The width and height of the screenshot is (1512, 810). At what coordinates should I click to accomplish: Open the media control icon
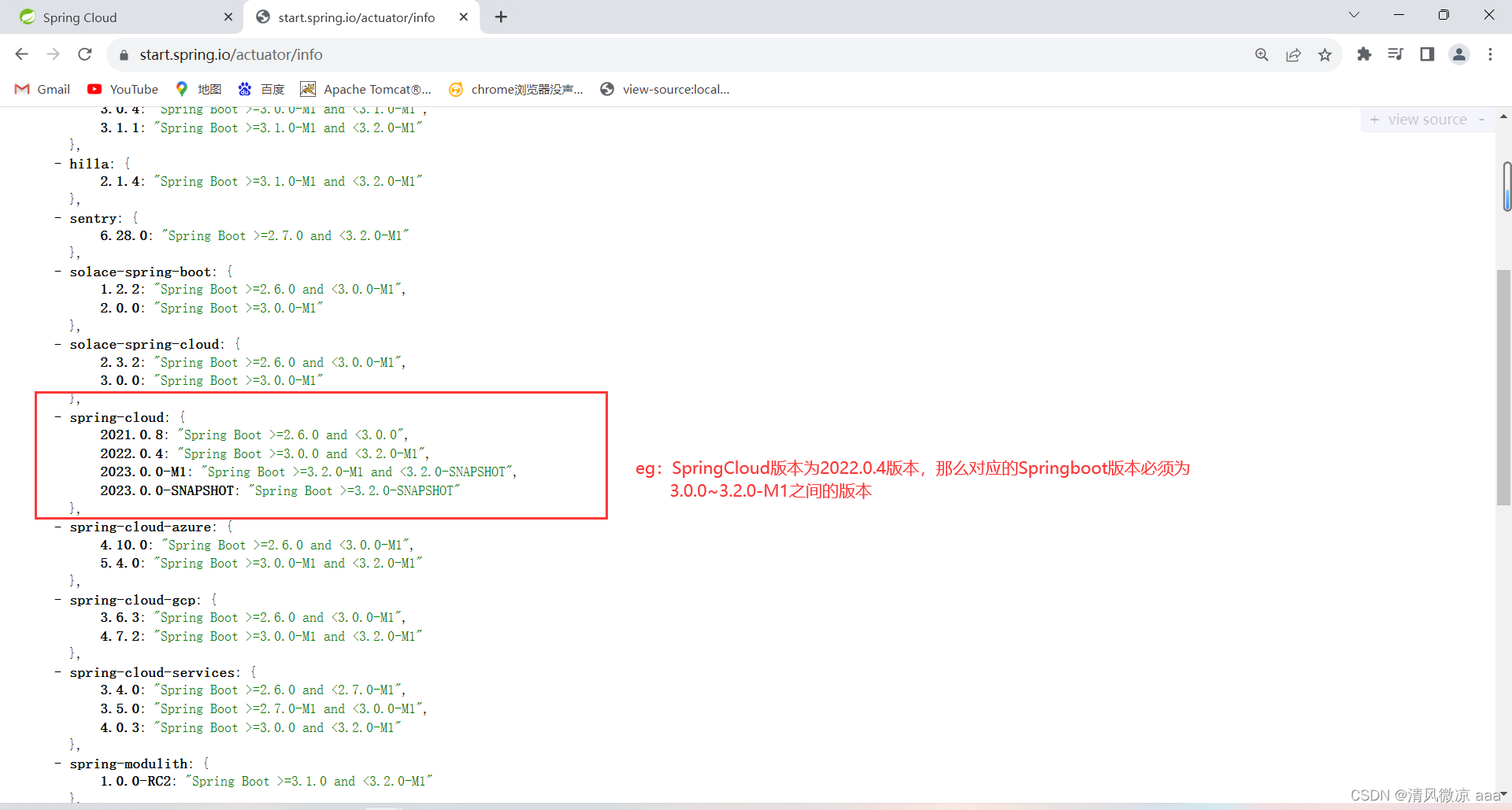[x=1395, y=54]
